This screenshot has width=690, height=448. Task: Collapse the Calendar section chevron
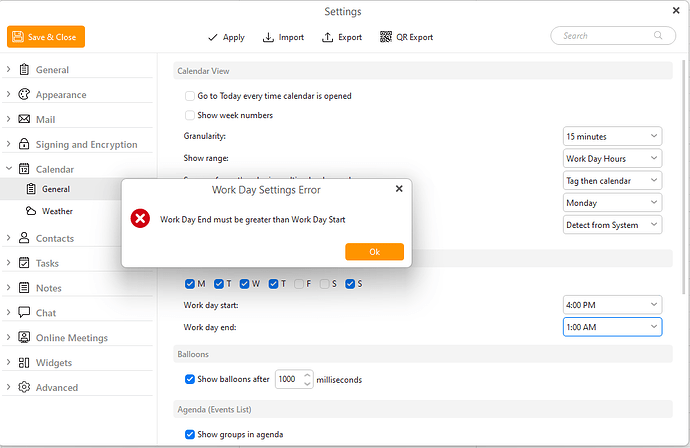pos(8,169)
